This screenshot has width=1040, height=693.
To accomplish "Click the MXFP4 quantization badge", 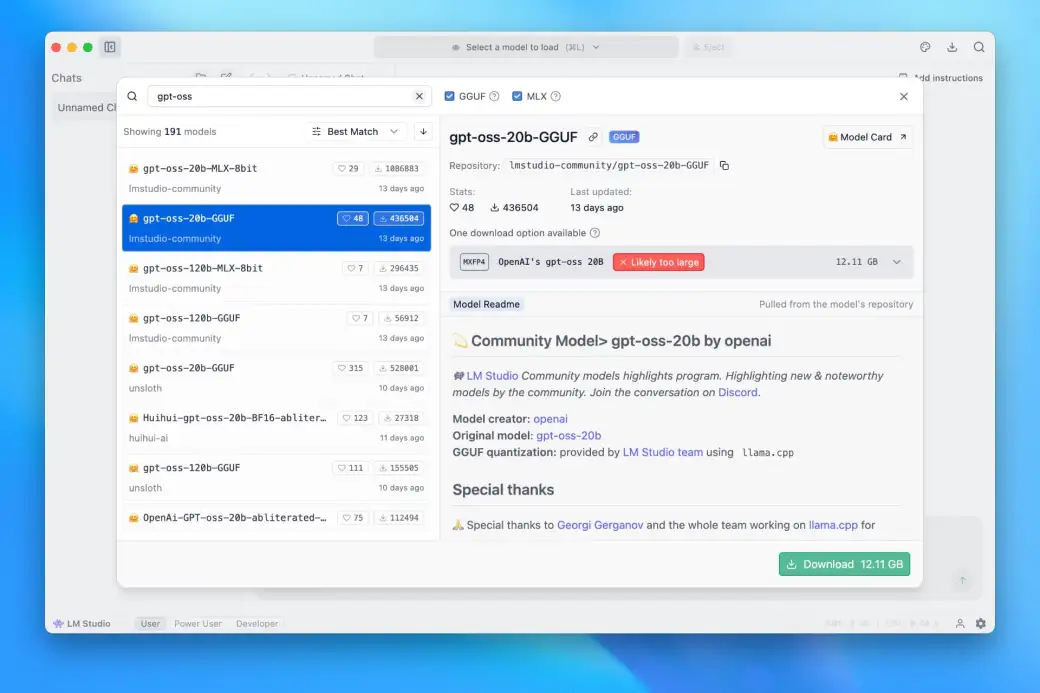I will tap(474, 262).
